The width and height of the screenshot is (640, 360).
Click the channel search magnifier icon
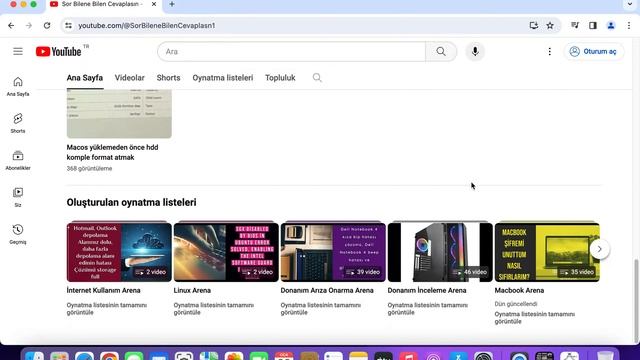317,78
